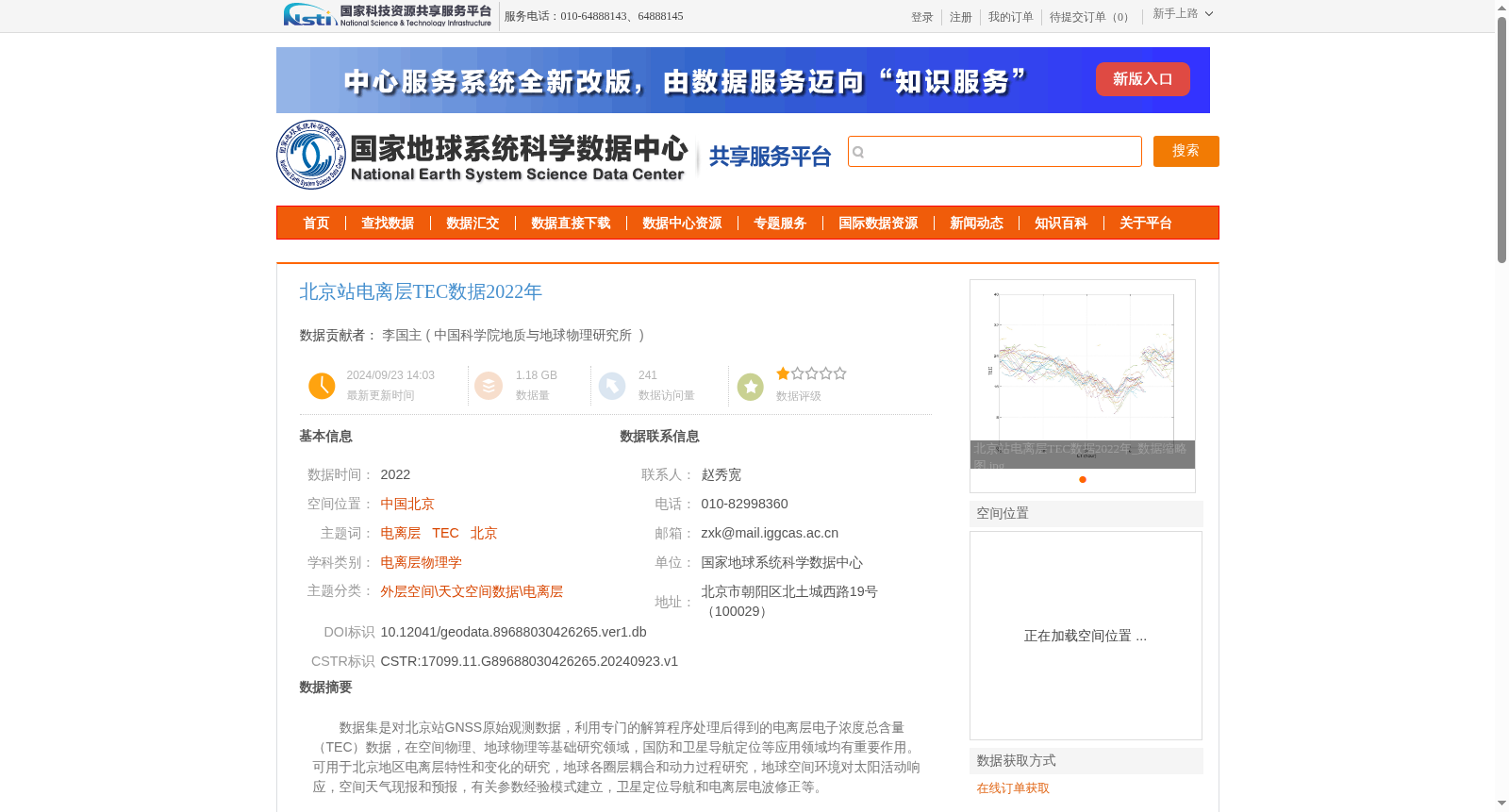This screenshot has width=1509, height=812.
Task: Click the contact name 赵秀宽
Action: pyautogui.click(x=721, y=475)
